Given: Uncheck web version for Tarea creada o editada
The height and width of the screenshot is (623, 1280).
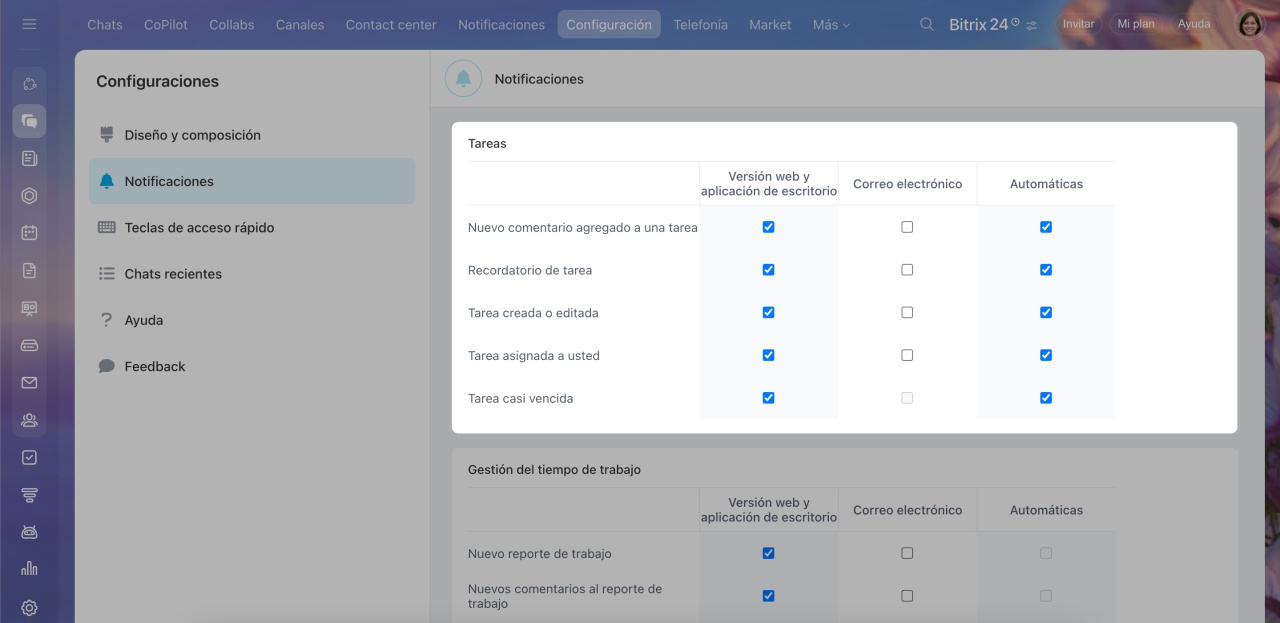Looking at the screenshot, I should coord(768,312).
